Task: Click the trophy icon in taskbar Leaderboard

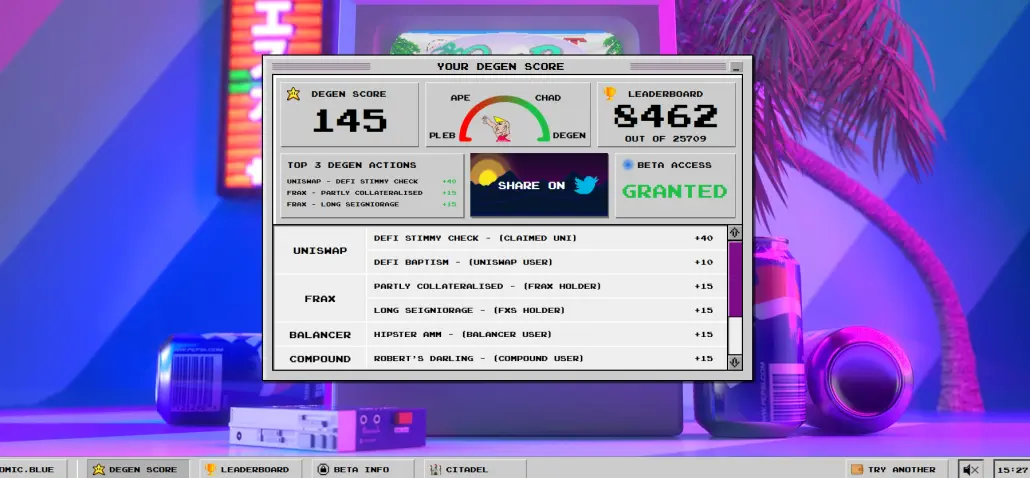Action: coord(210,469)
